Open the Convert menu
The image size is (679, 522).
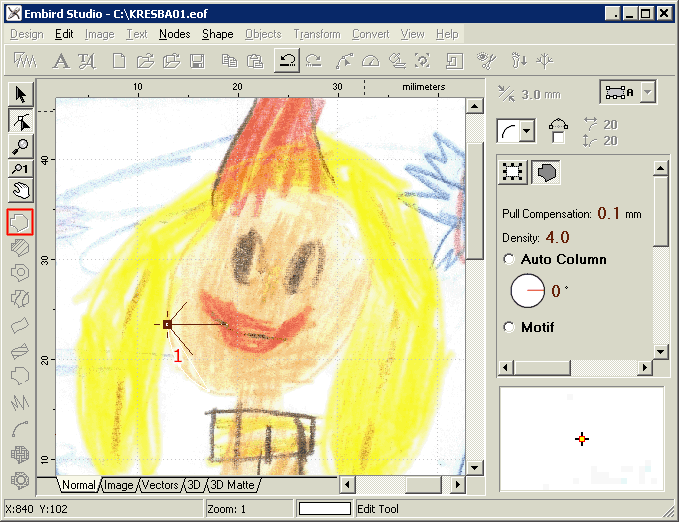[x=371, y=34]
